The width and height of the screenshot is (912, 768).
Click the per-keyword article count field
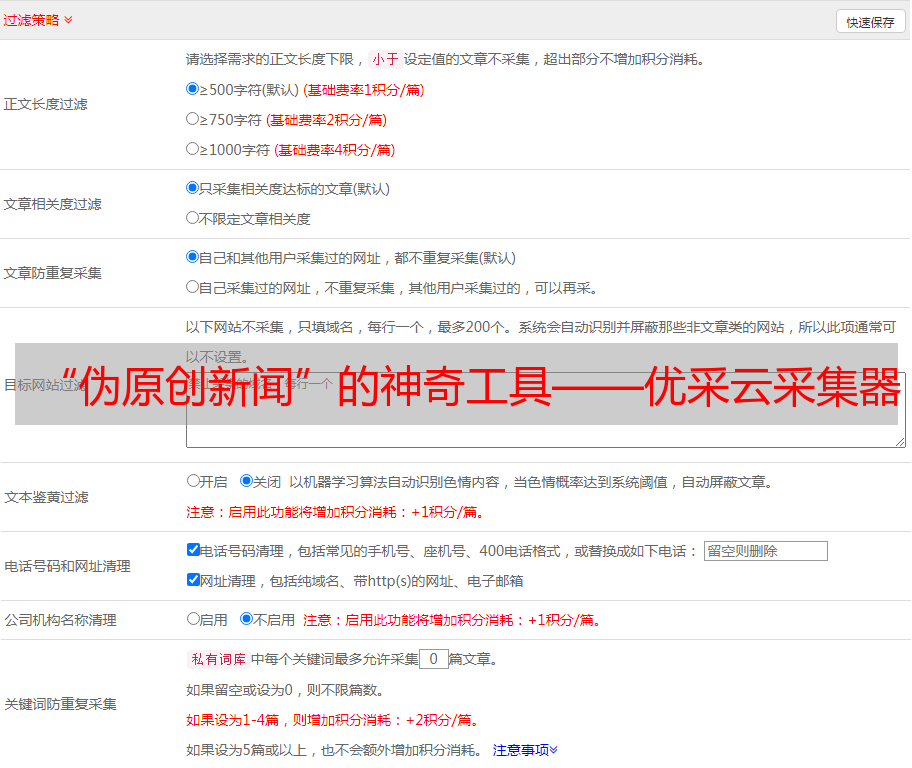(433, 659)
